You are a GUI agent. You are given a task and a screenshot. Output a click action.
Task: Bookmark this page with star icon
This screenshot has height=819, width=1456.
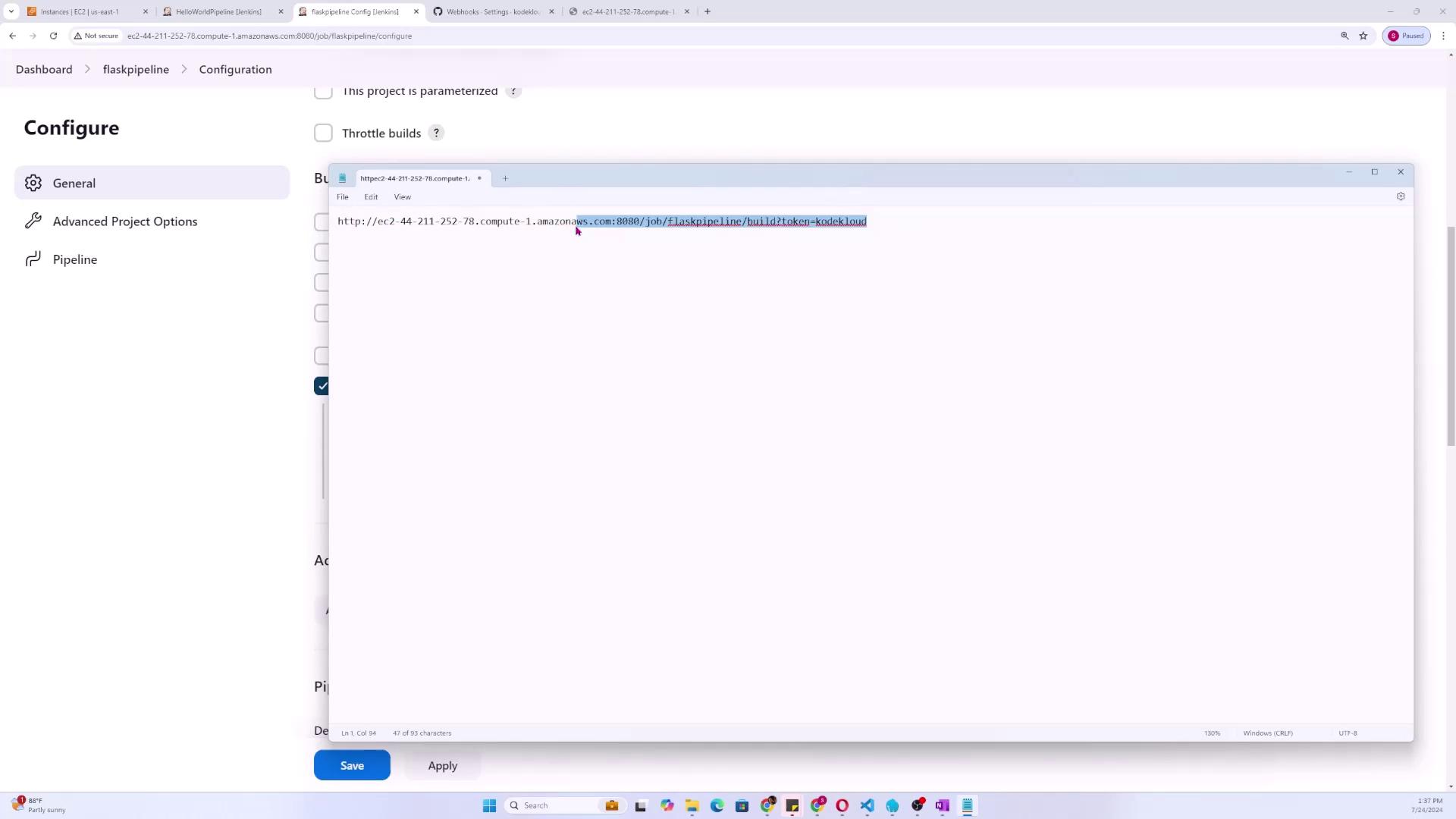point(1363,36)
